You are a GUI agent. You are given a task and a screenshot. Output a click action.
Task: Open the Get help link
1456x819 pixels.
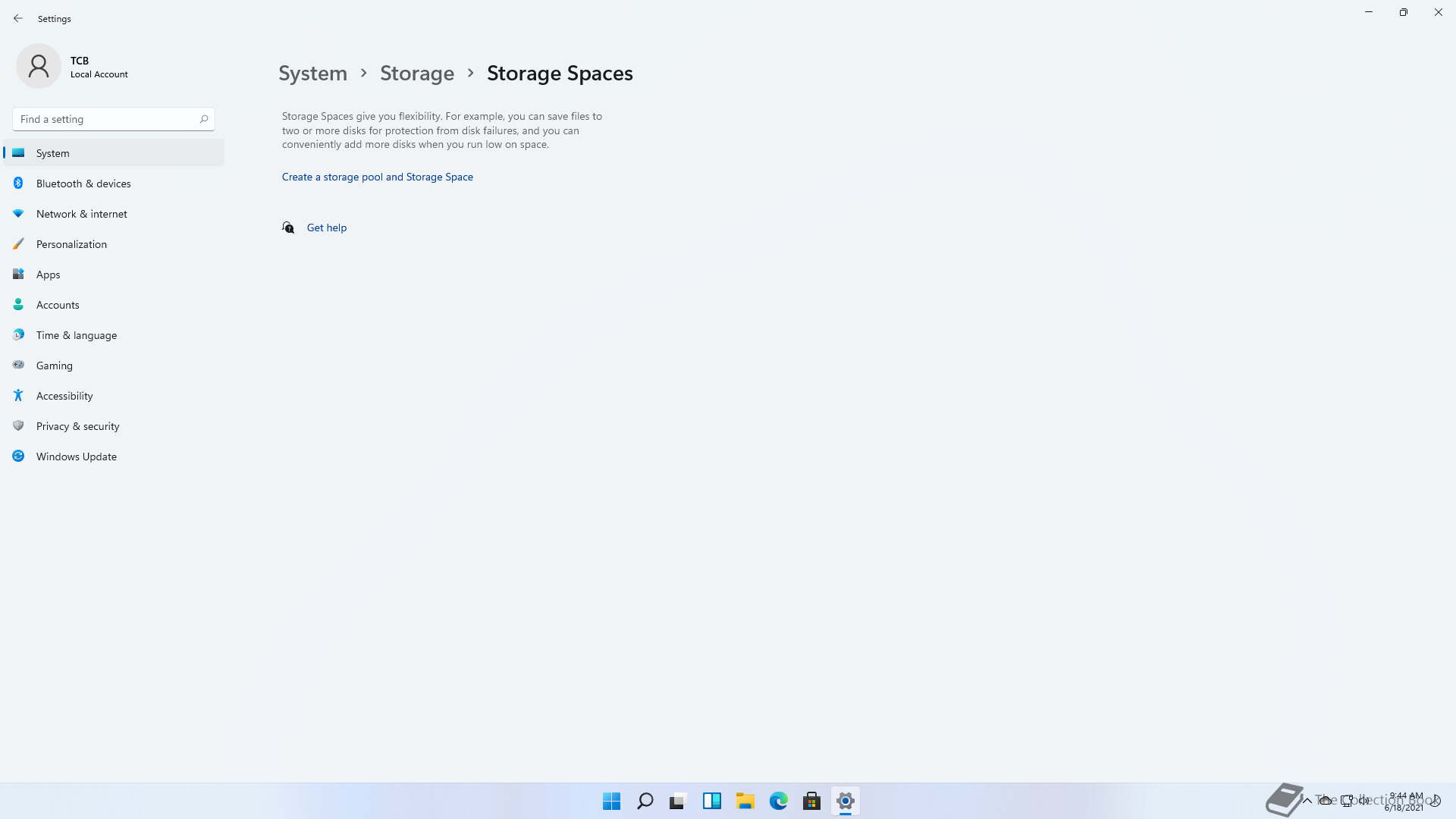[x=327, y=227]
